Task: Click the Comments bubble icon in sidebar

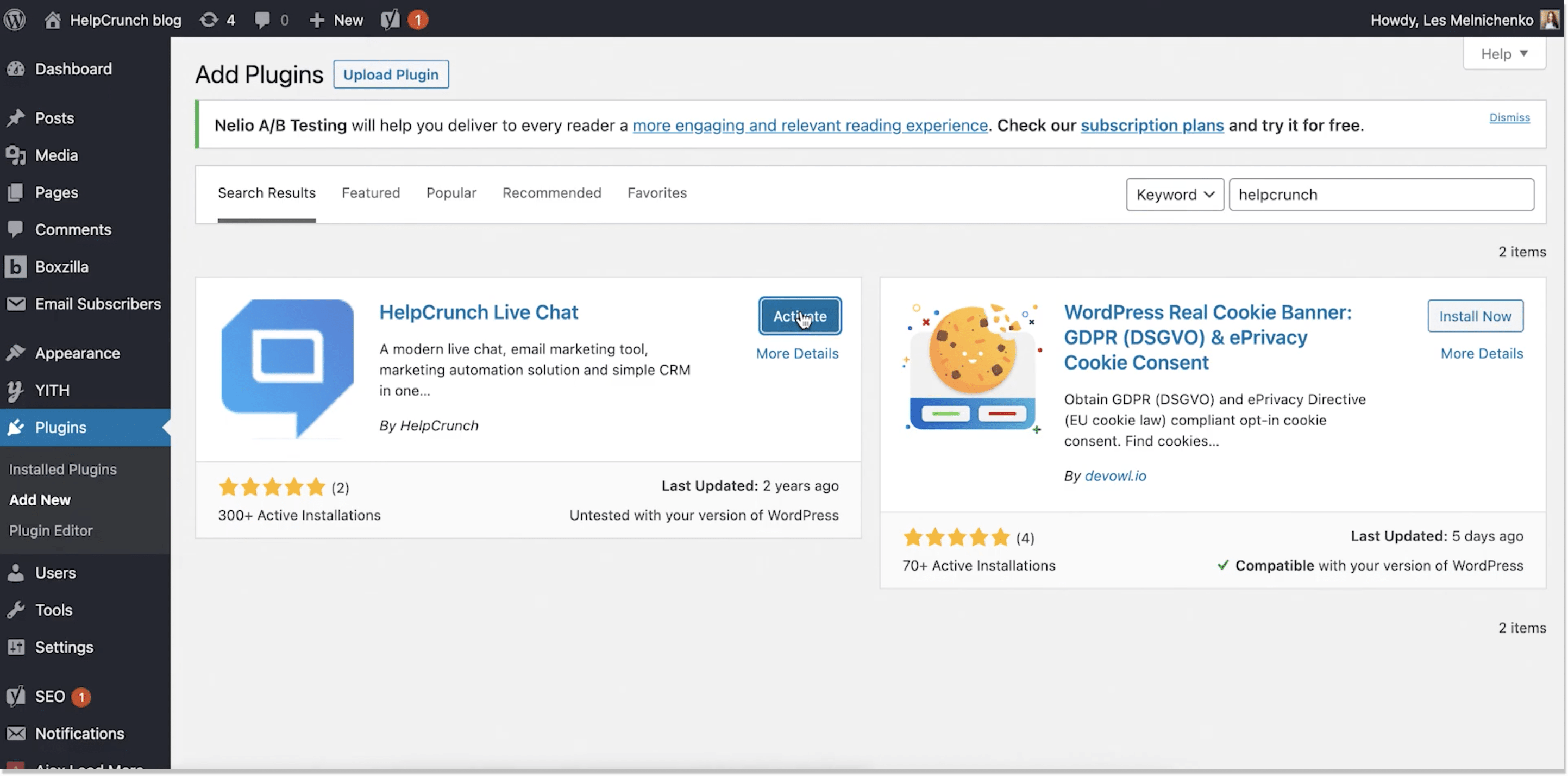Action: (16, 229)
